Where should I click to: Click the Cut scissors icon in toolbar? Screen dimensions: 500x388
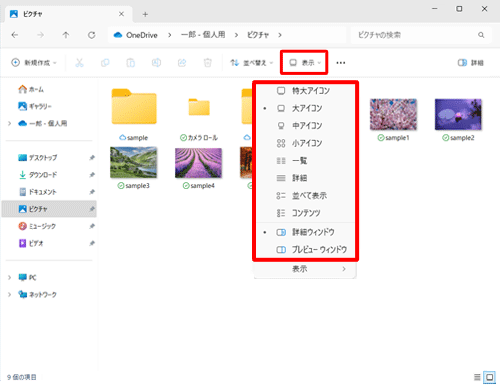(x=79, y=63)
